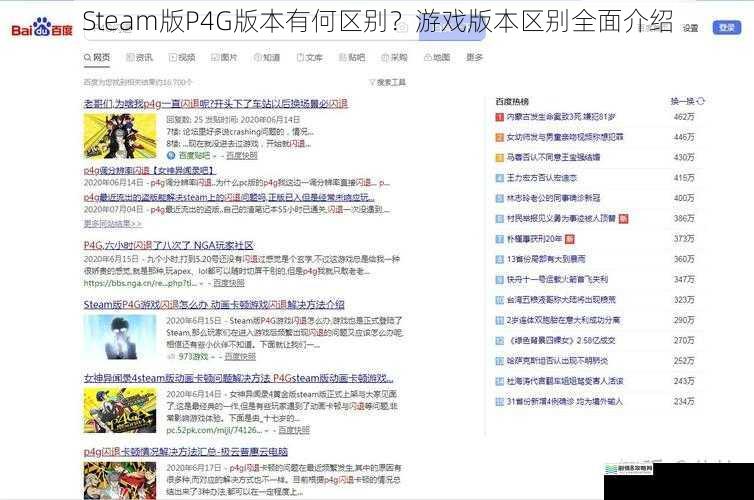
Task: Open hot item with 415万 views
Action: [541, 178]
